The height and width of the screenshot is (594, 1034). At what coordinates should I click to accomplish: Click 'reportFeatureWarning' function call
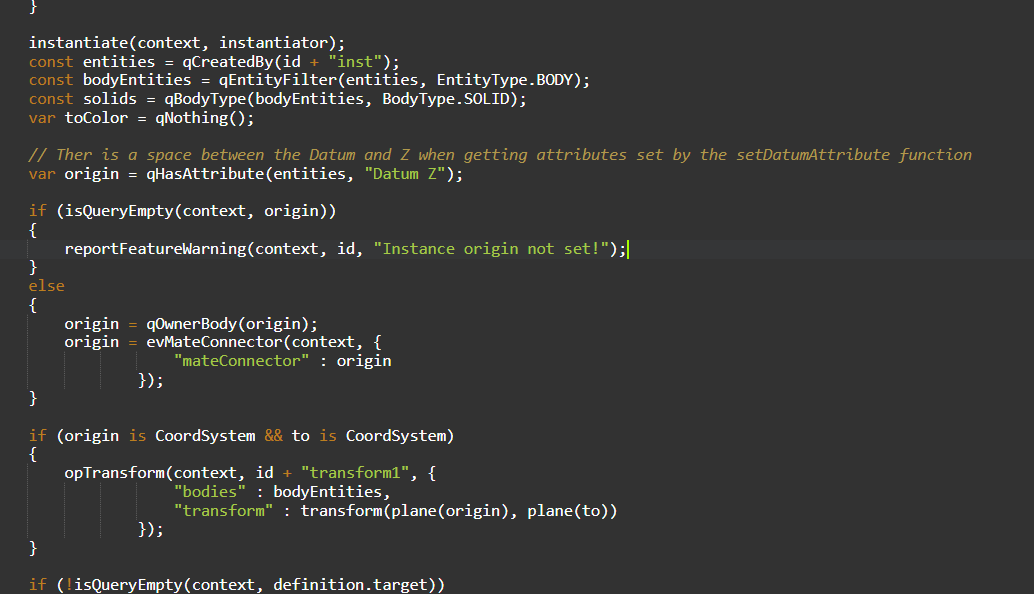click(x=155, y=249)
